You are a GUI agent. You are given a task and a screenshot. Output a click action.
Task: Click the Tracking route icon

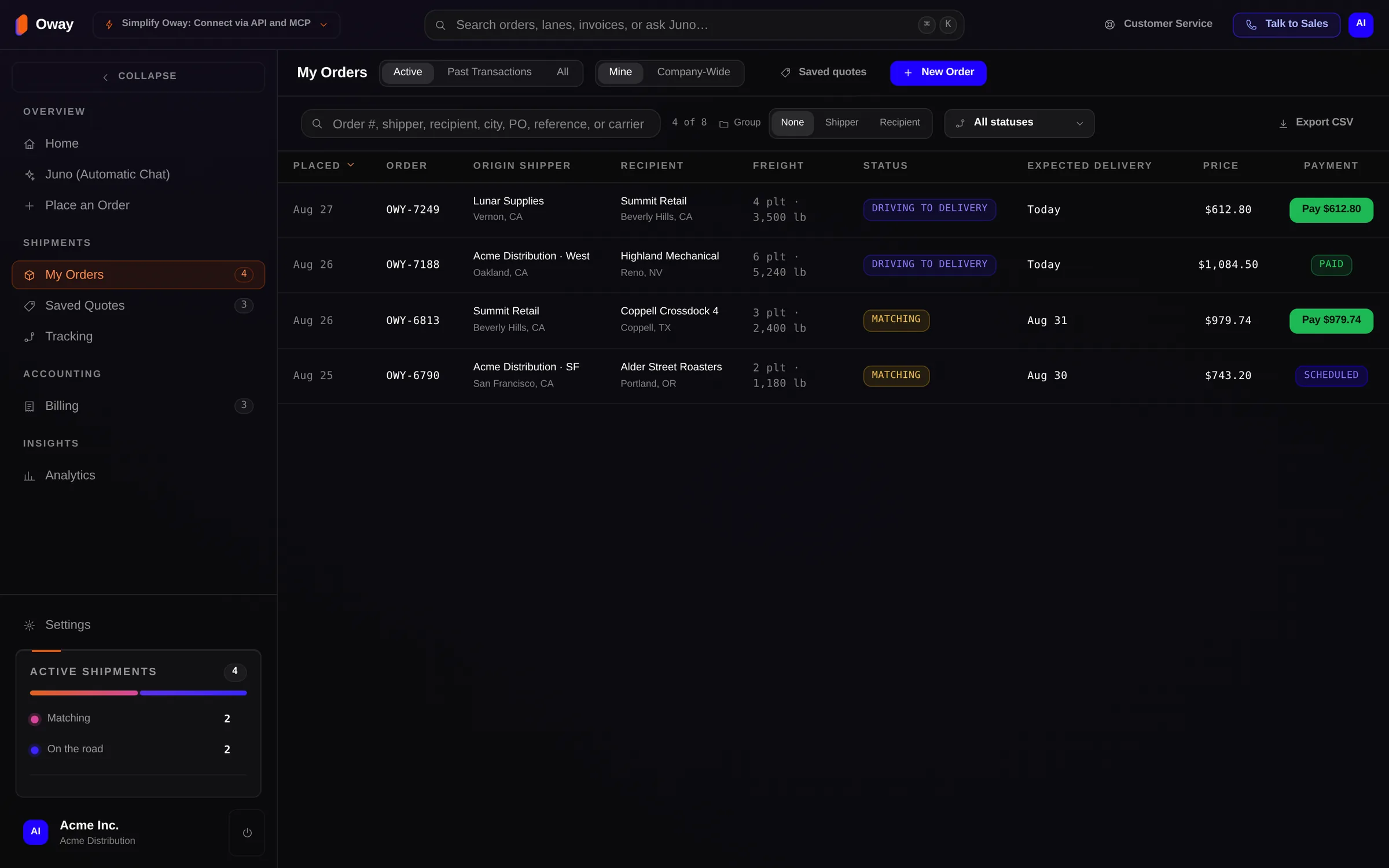[x=30, y=337]
